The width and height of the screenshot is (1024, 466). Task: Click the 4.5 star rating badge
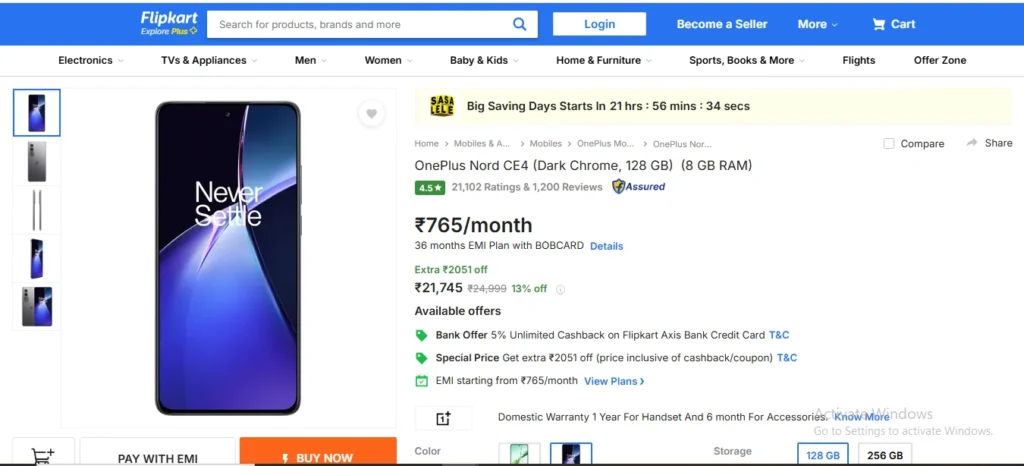[x=430, y=187]
